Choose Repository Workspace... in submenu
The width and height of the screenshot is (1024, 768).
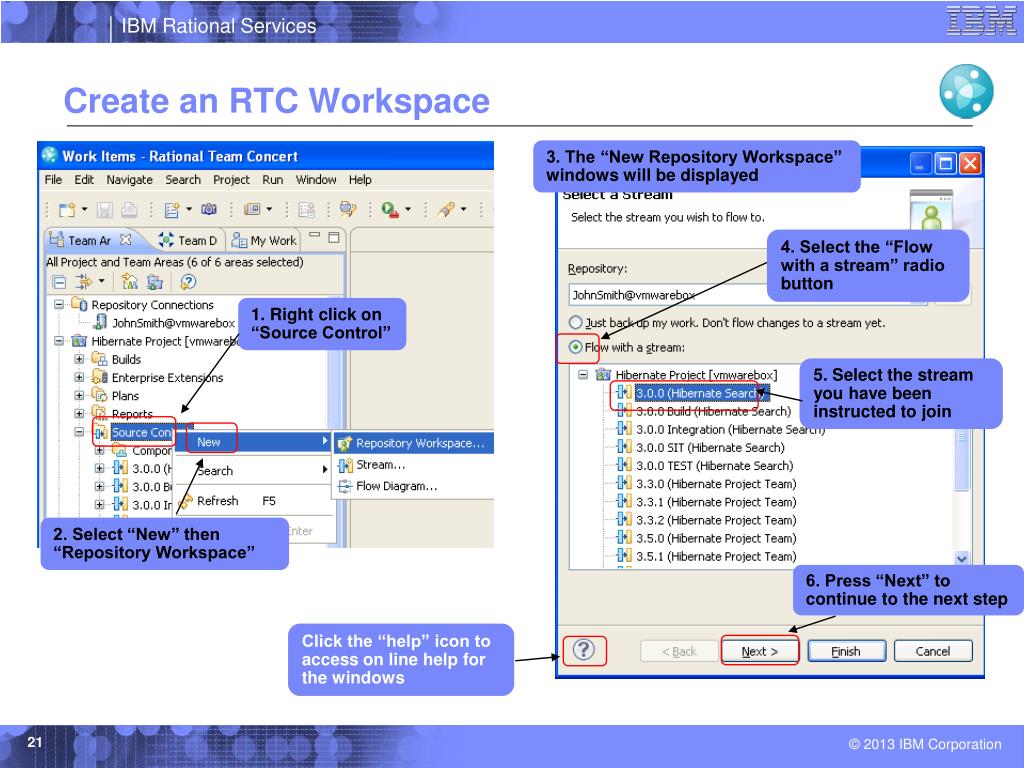coord(414,443)
